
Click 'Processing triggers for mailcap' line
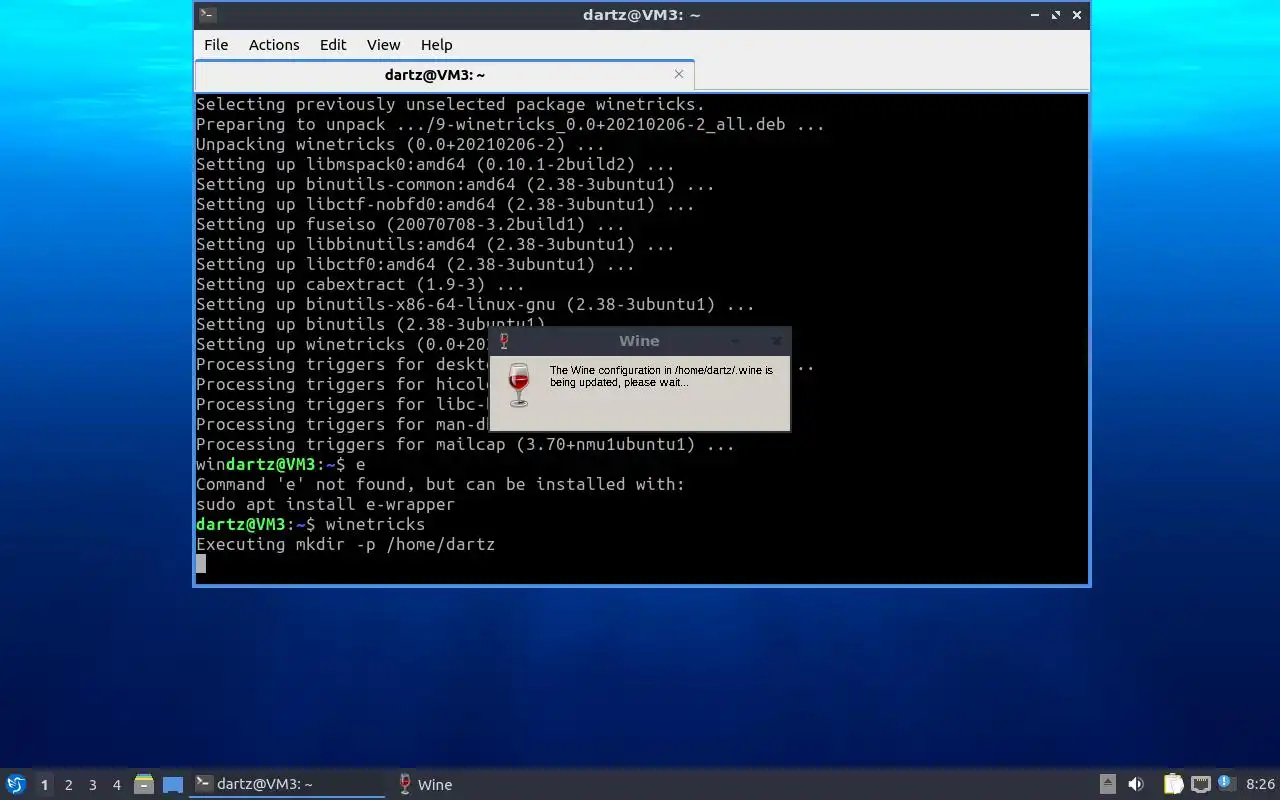tap(465, 444)
